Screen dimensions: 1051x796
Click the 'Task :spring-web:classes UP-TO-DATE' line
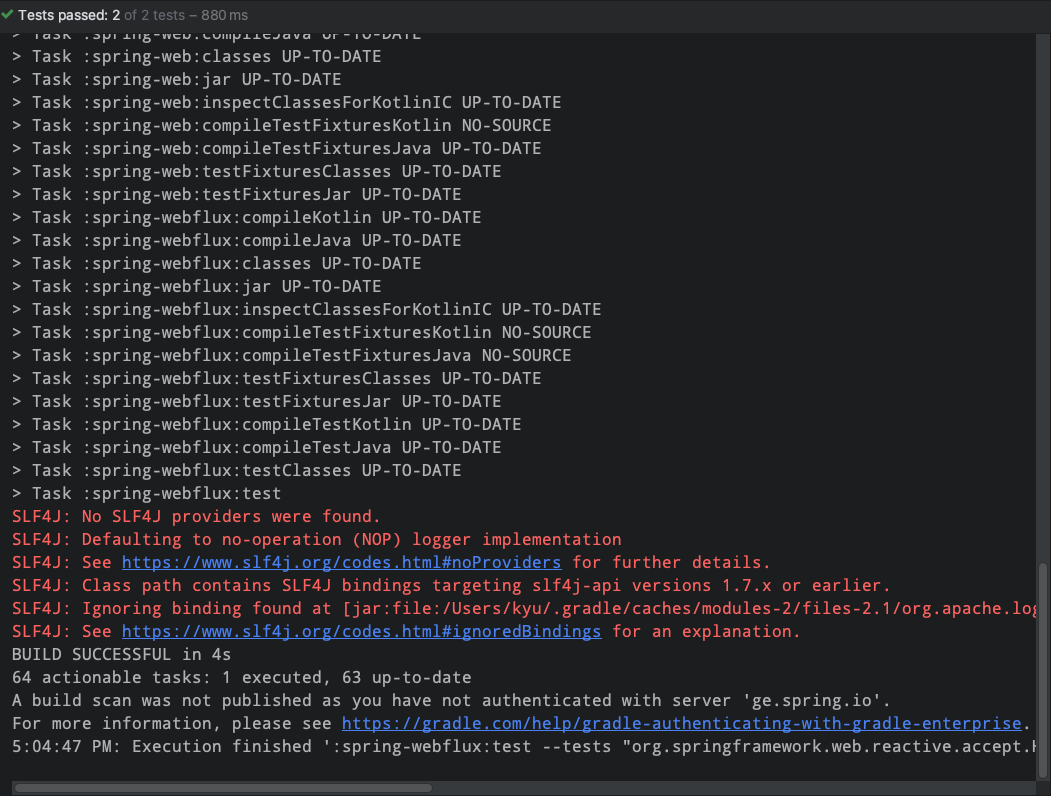click(x=196, y=56)
